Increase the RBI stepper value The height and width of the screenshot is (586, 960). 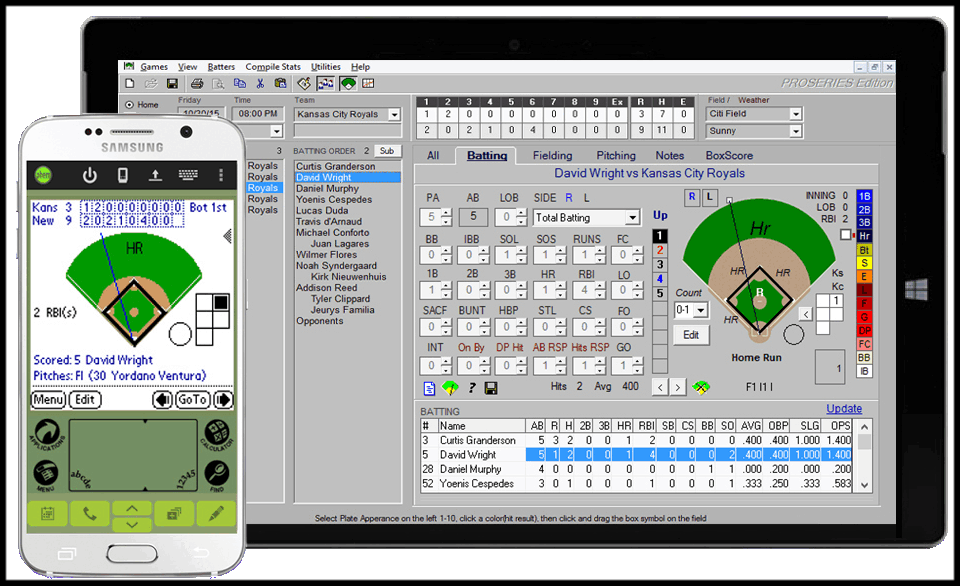click(x=600, y=285)
